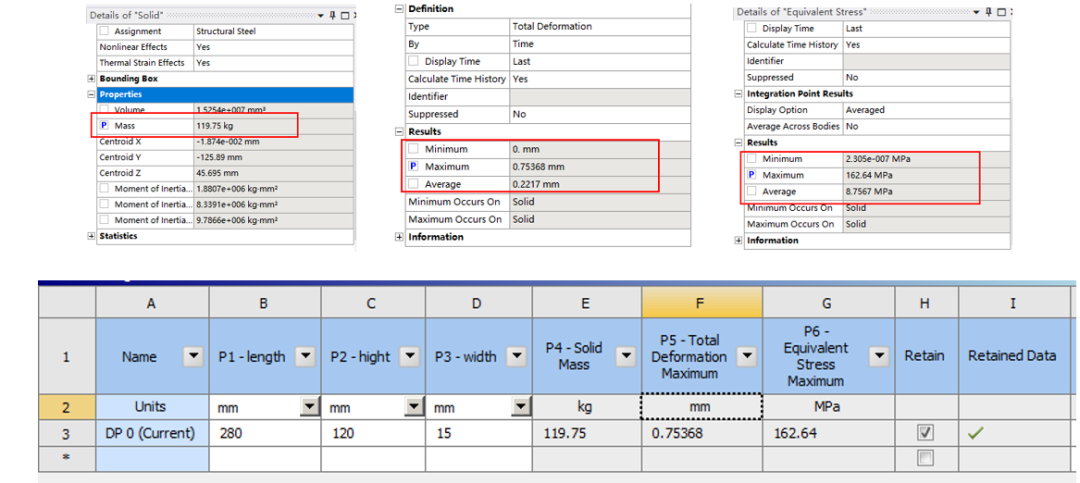
Task: Click the green check mark in Retained Data
Action: coord(974,433)
